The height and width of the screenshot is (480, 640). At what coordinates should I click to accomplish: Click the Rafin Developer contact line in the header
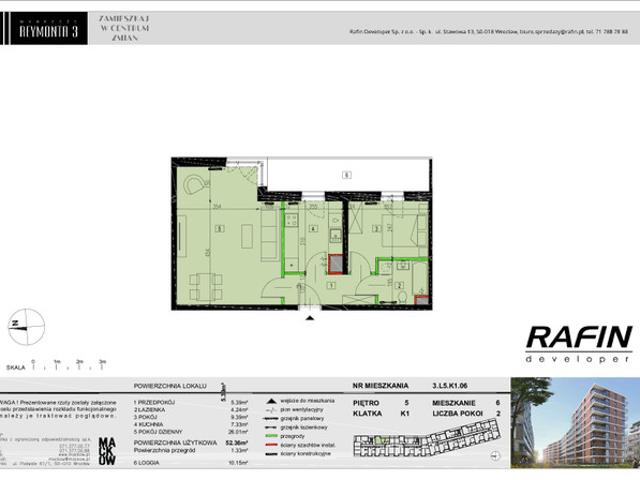[x=489, y=31]
